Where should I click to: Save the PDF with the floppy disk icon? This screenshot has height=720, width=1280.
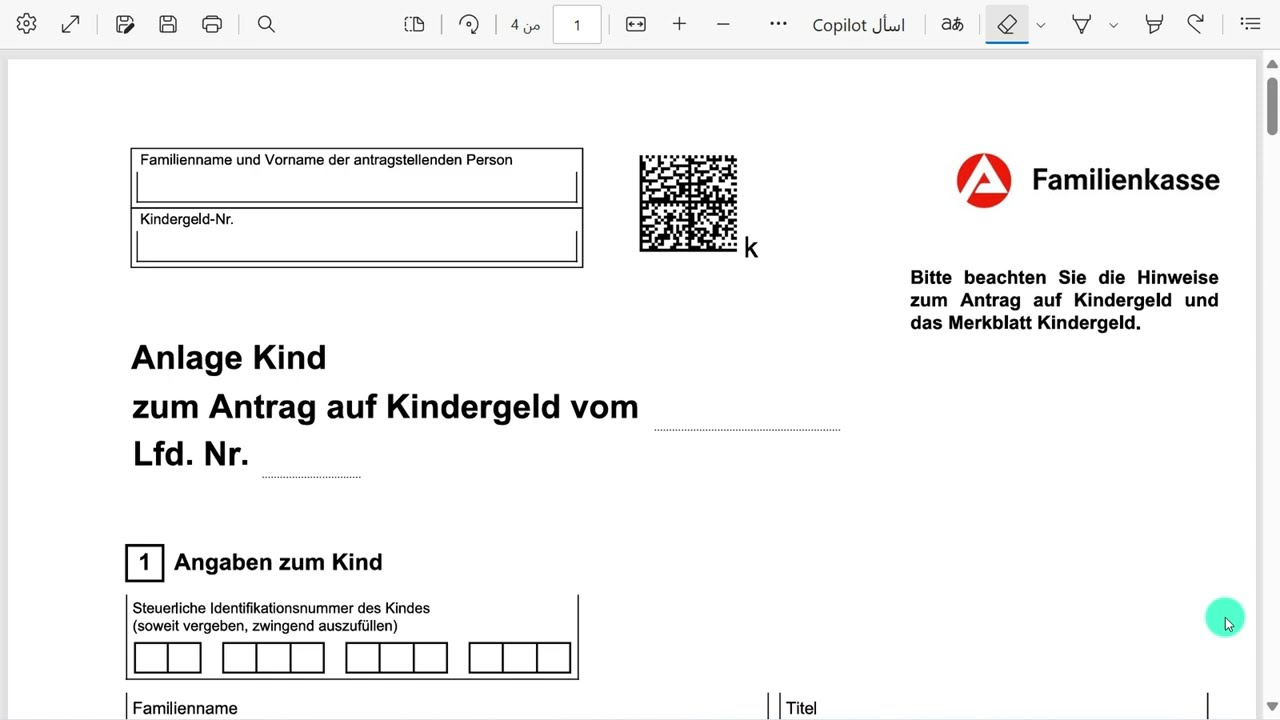168,24
